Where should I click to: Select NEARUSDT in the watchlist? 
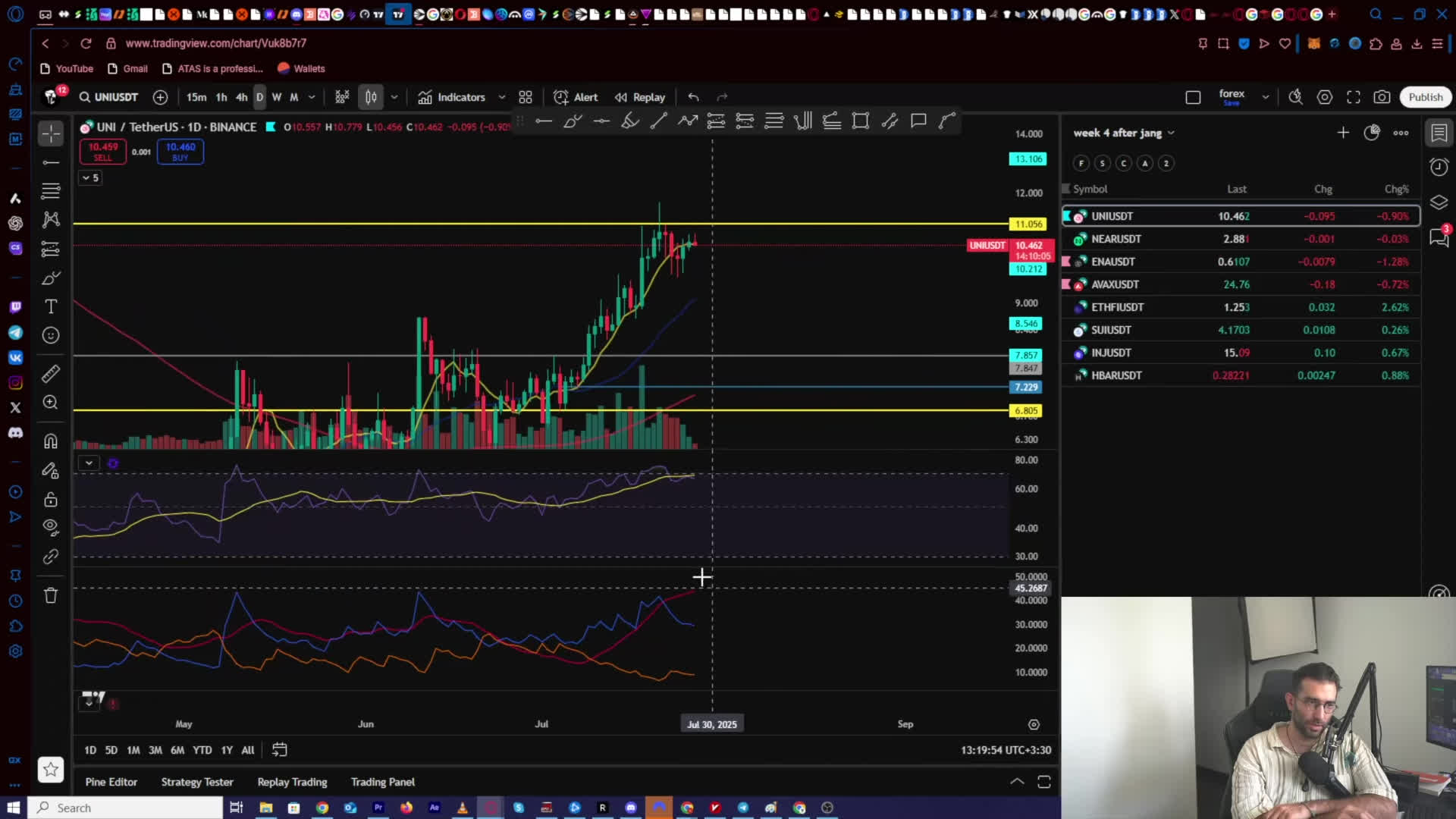(1241, 239)
